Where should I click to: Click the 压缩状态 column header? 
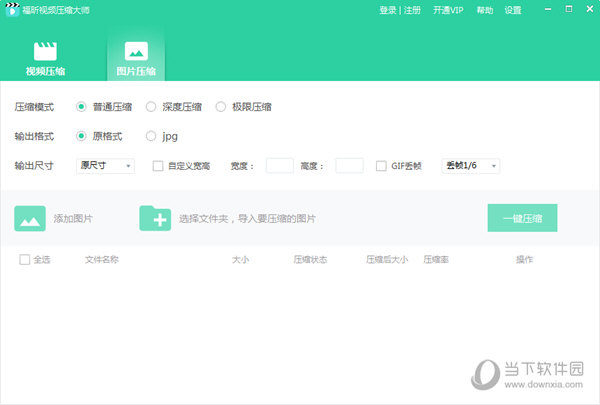[310, 260]
